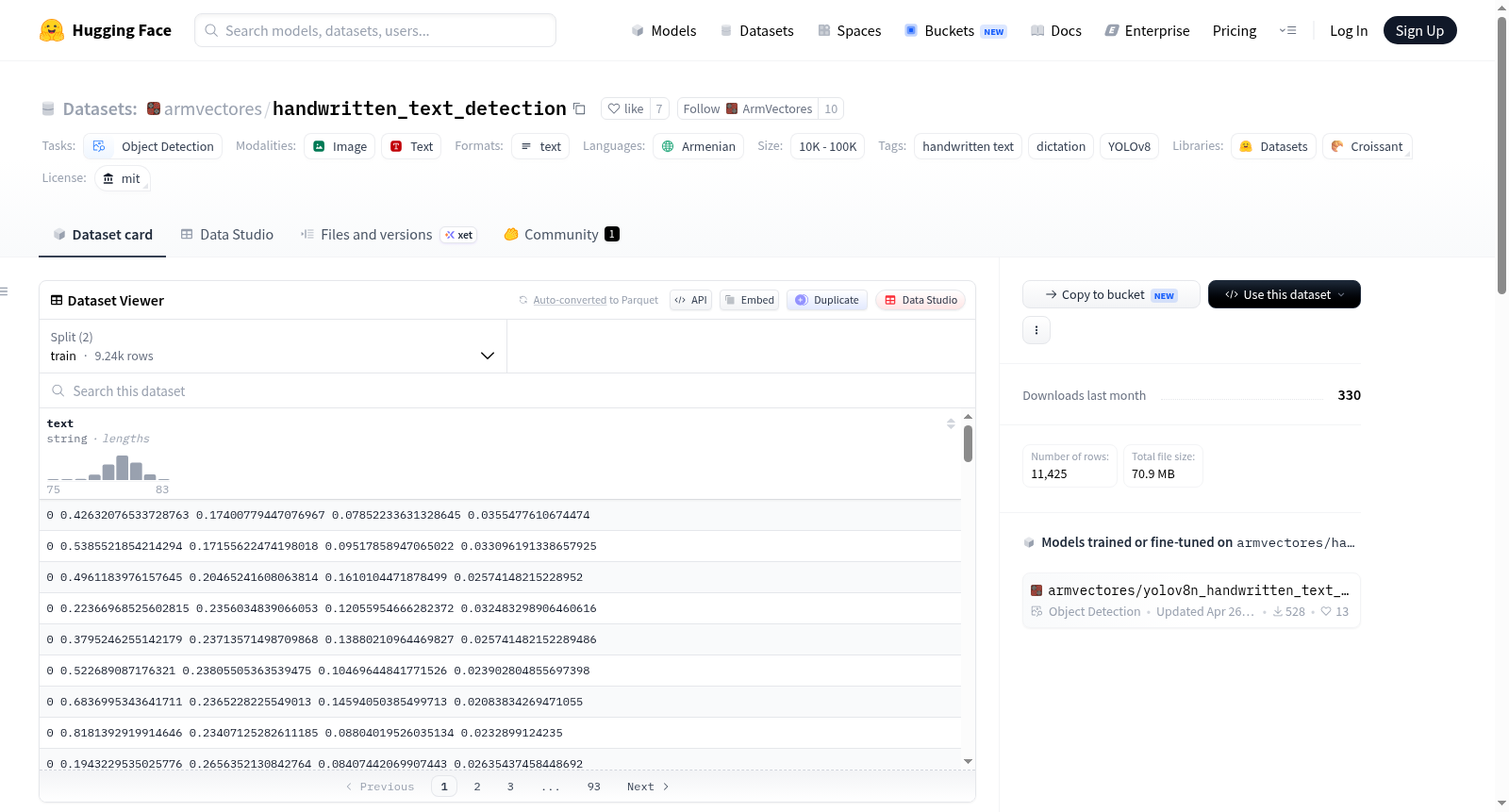This screenshot has height=812, width=1509.
Task: Select the dictation tag
Action: (1061, 146)
